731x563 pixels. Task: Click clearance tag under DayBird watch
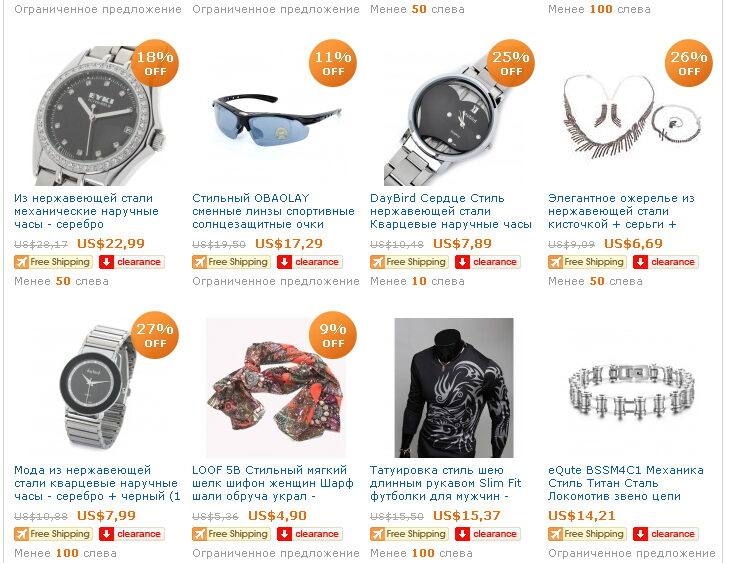488,262
